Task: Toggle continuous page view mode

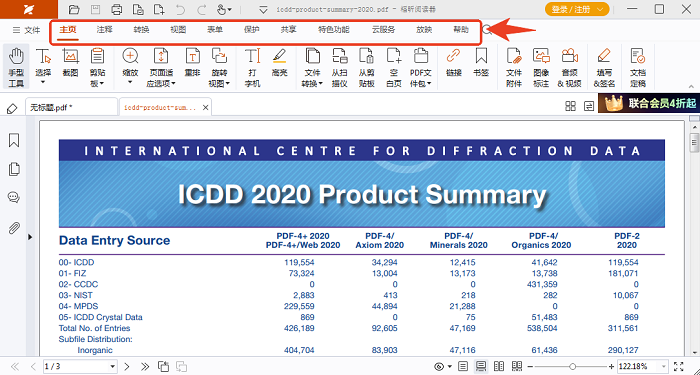Action: coord(481,367)
